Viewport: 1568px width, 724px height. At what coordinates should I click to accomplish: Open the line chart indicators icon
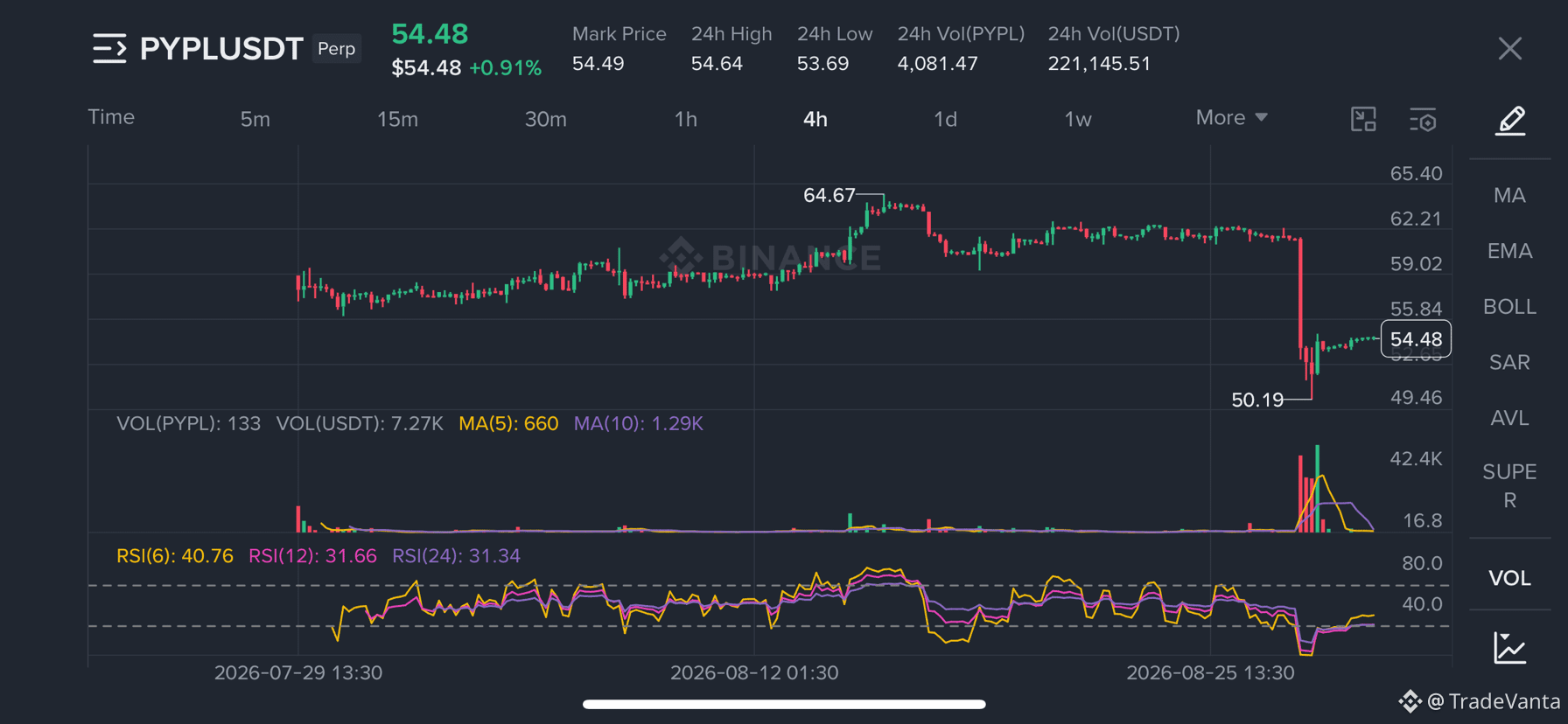1510,648
